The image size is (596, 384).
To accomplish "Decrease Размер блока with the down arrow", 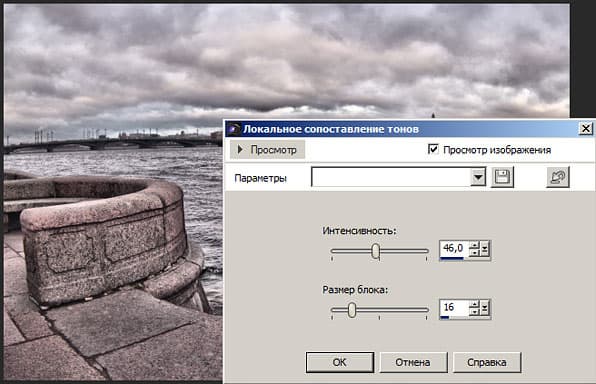I will (474, 312).
